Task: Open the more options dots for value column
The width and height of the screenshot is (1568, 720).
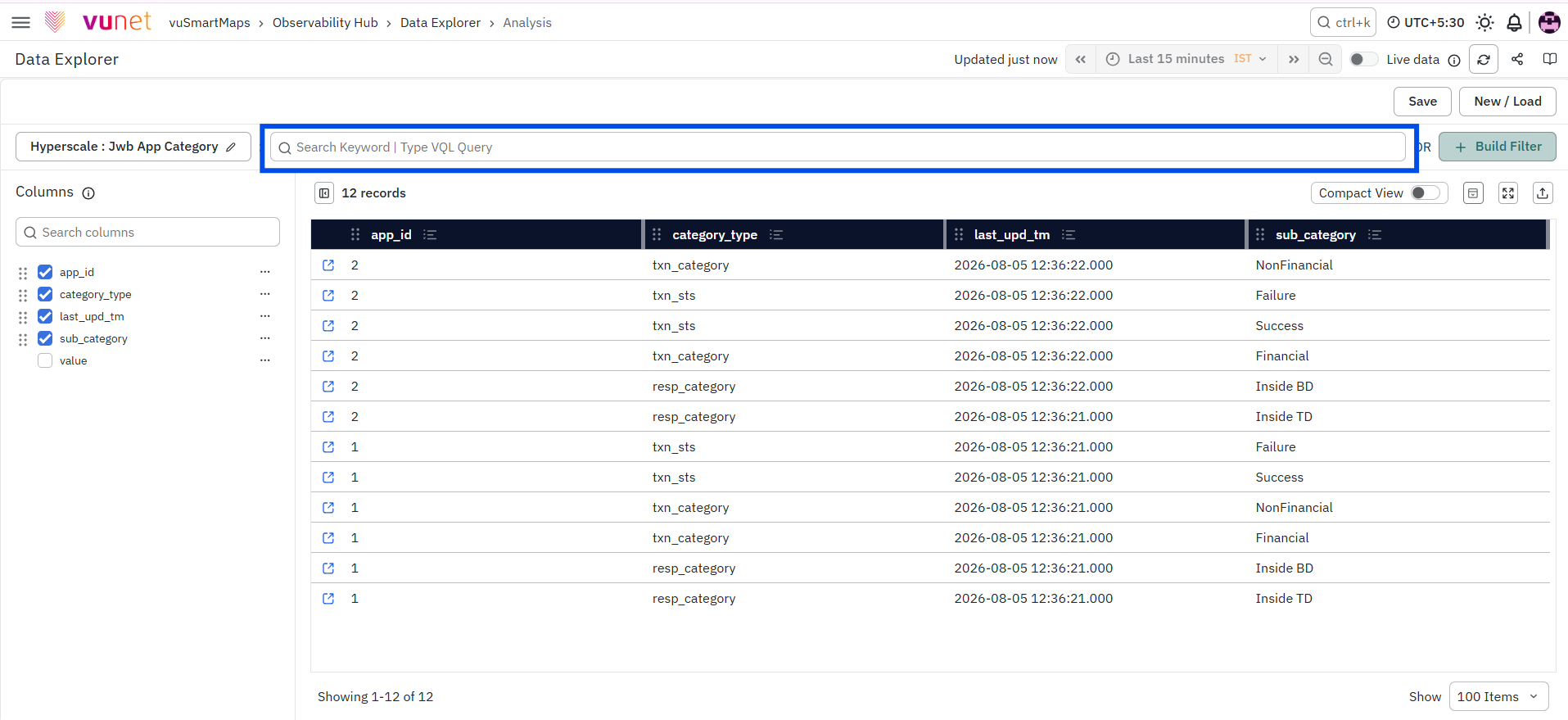Action: pos(264,360)
